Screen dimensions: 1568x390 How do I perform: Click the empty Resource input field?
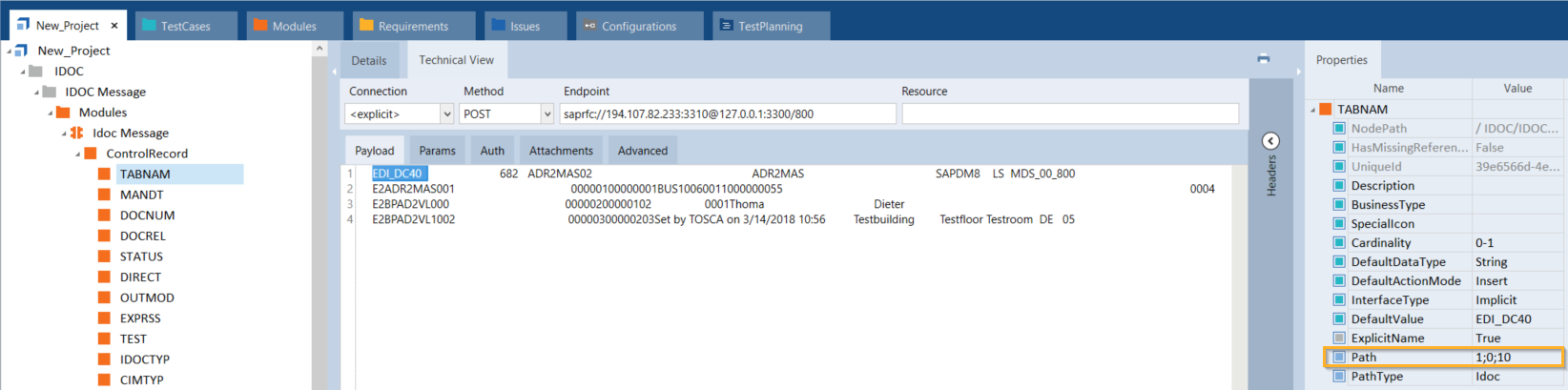(1069, 114)
